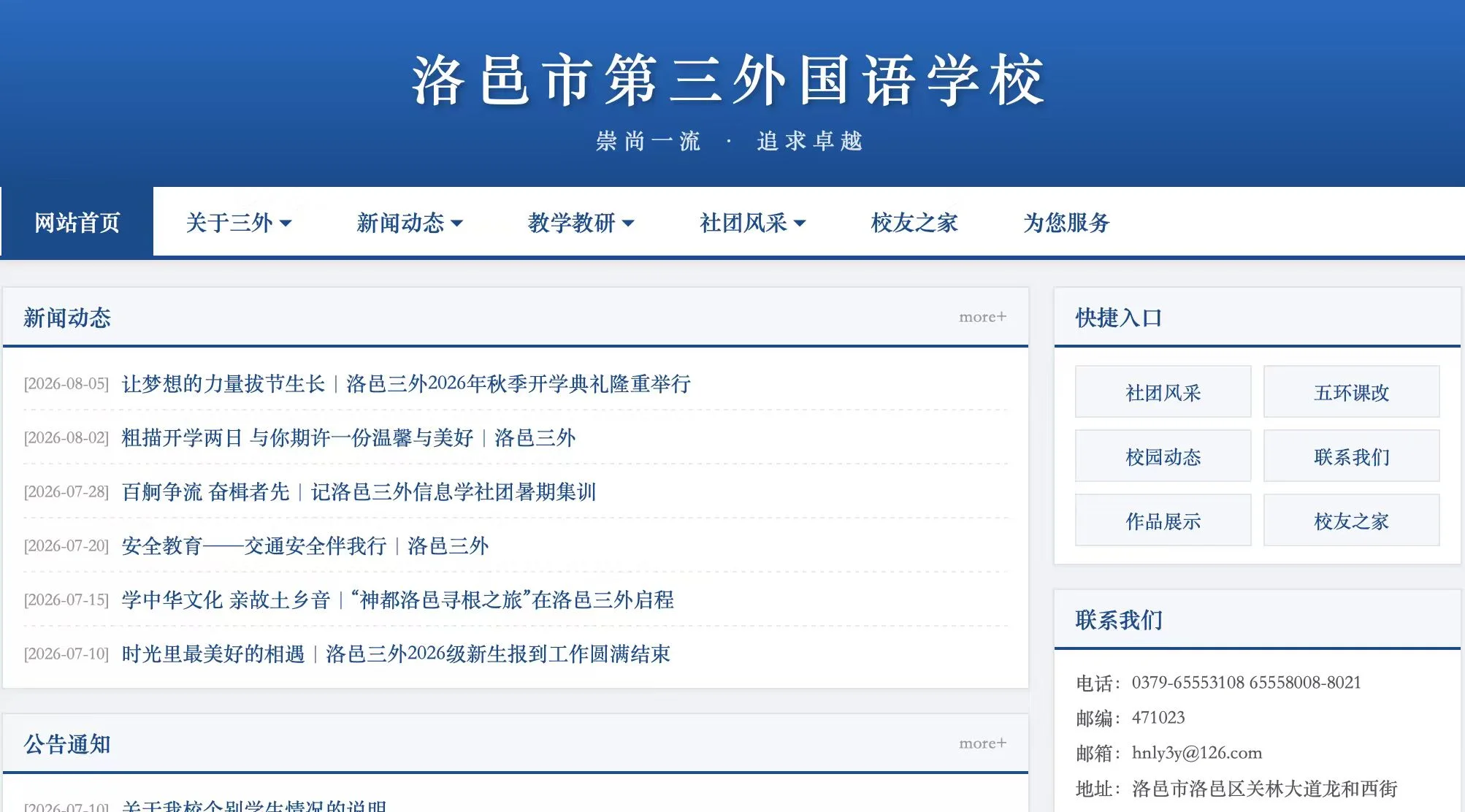This screenshot has width=1465, height=812.
Task: Click the school title 洛邑市第三外国语学校
Action: (729, 80)
